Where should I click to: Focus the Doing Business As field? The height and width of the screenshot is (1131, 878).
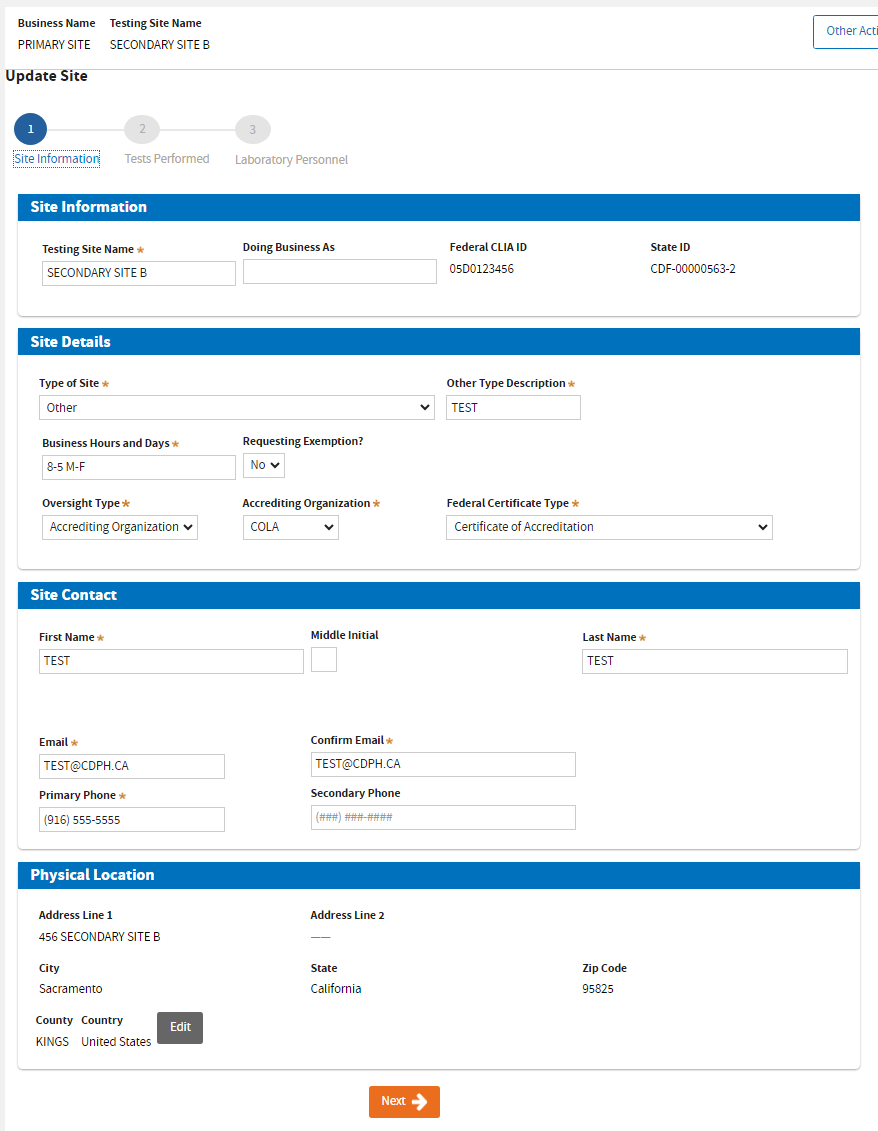click(340, 272)
